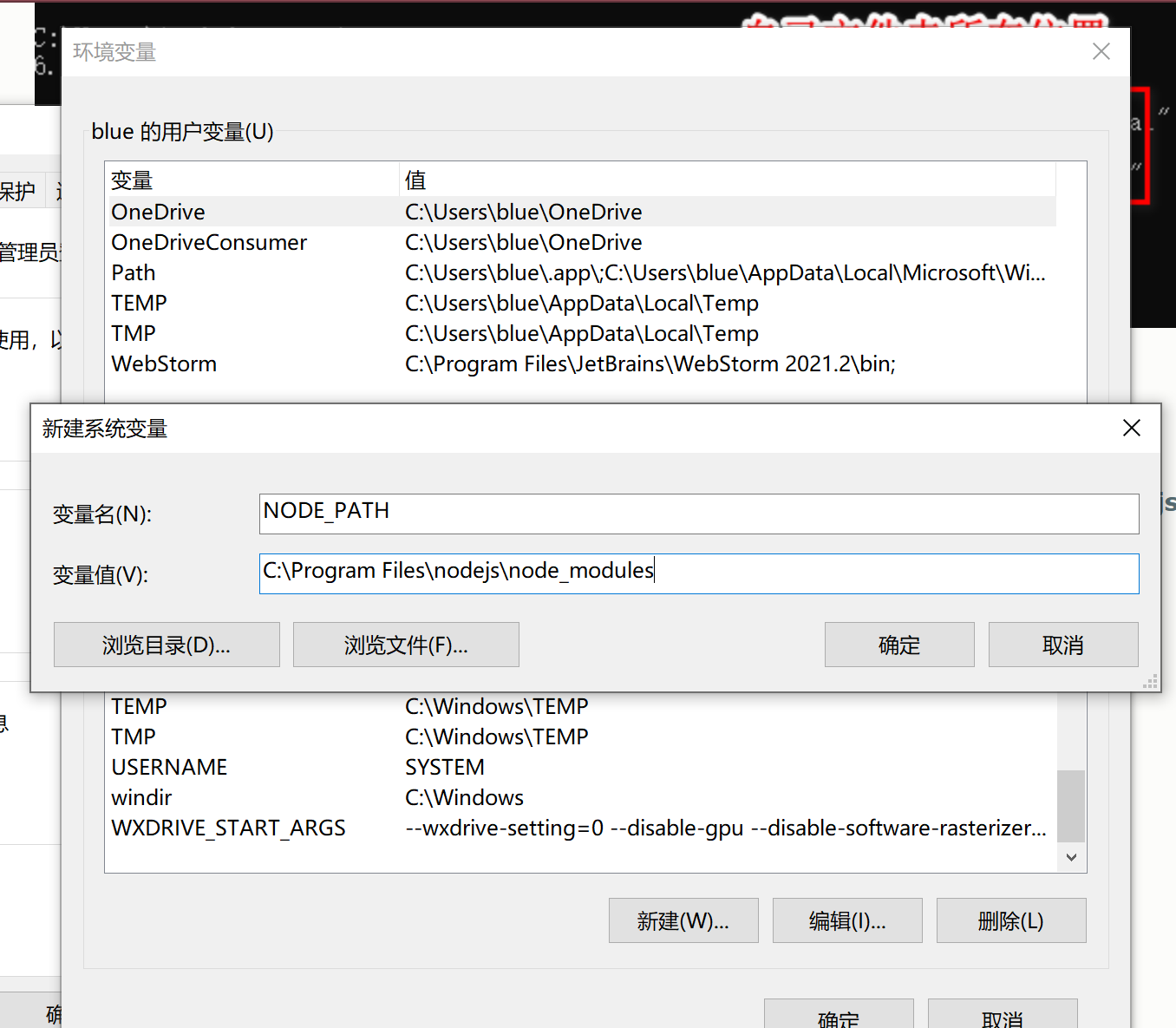Click the 变量 column header in user variables

[x=252, y=180]
